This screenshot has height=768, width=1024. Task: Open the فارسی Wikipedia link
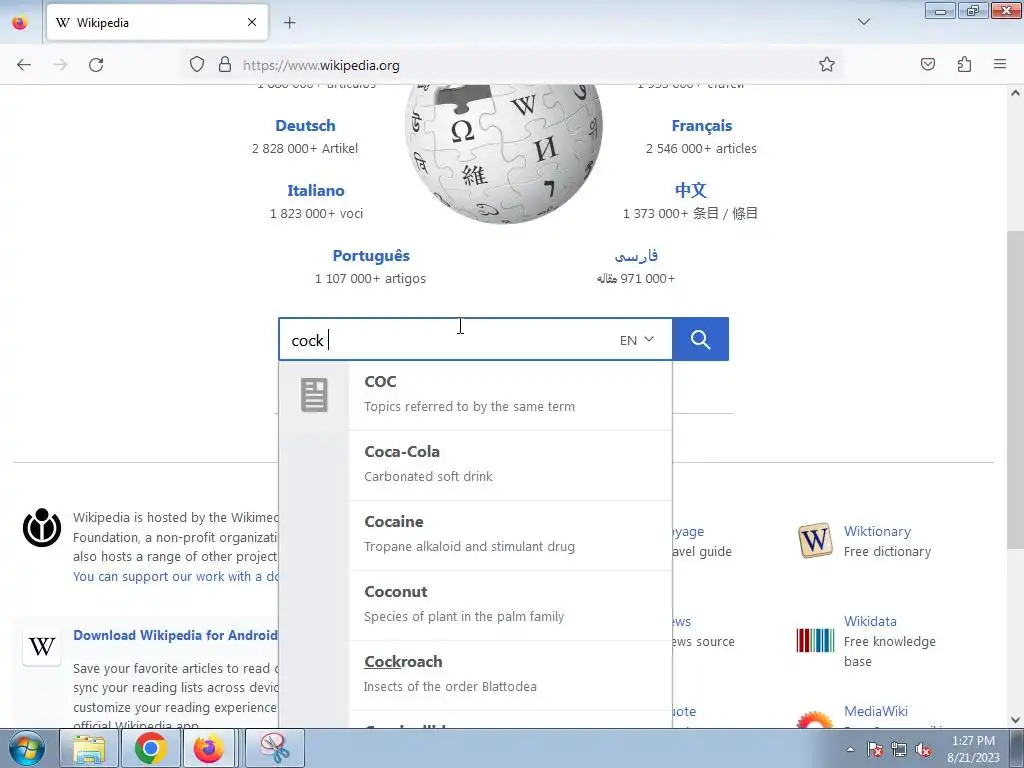635,255
